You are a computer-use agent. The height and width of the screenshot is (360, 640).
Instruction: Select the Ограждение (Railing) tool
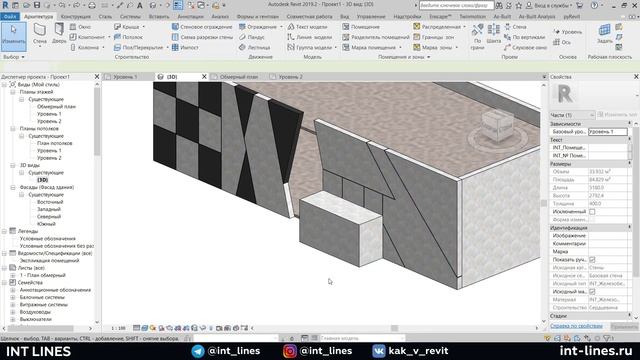pyautogui.click(x=258, y=27)
